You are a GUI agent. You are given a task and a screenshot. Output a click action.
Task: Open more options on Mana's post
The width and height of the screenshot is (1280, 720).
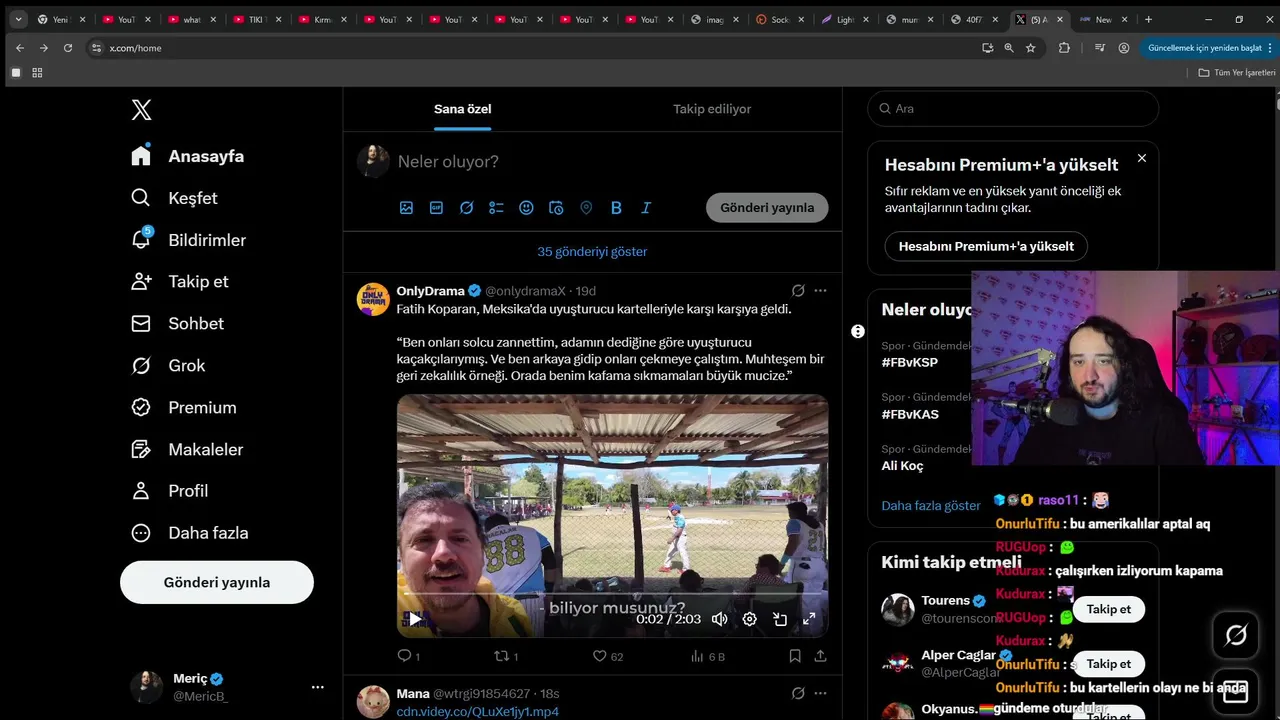tap(820, 693)
